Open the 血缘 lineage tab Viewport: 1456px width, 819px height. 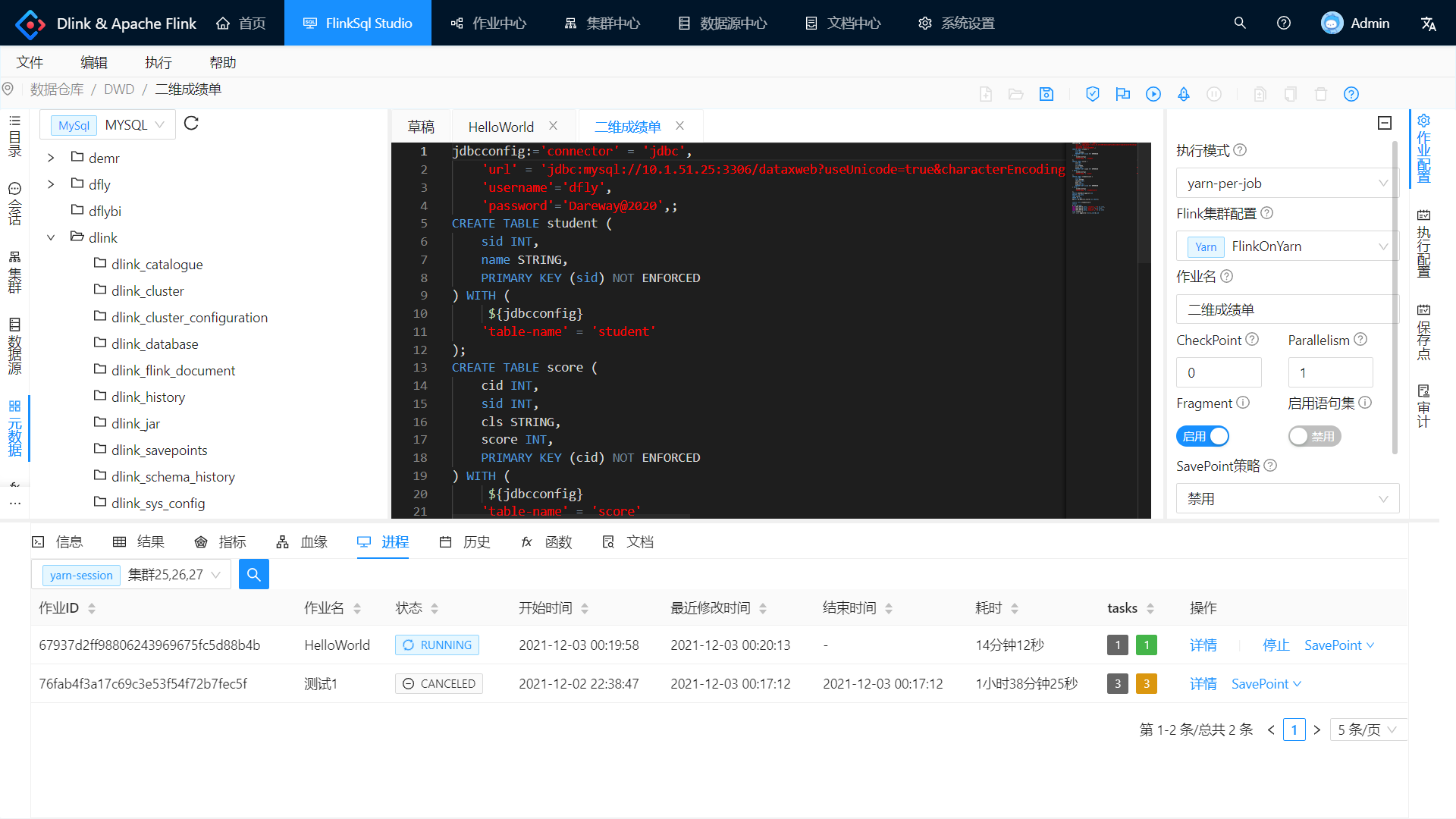pos(302,541)
